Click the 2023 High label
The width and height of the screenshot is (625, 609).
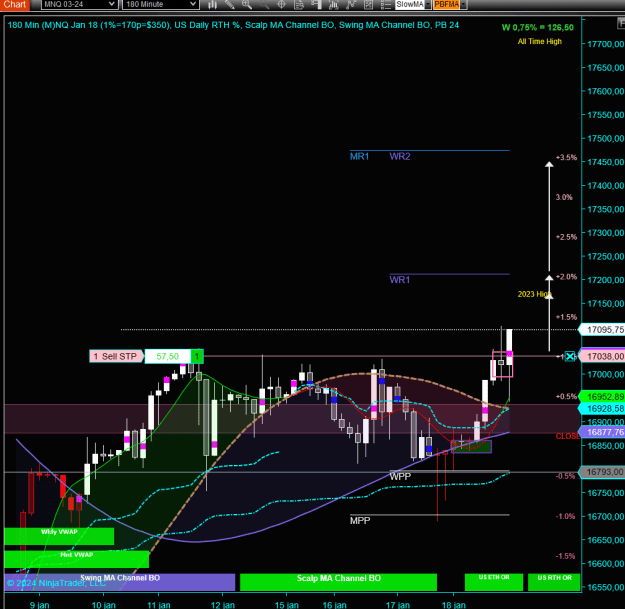click(x=535, y=294)
